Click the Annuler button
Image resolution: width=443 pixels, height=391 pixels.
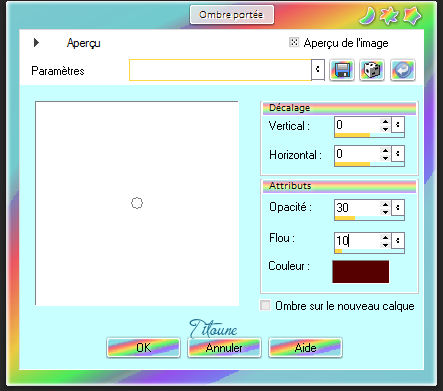point(224,348)
